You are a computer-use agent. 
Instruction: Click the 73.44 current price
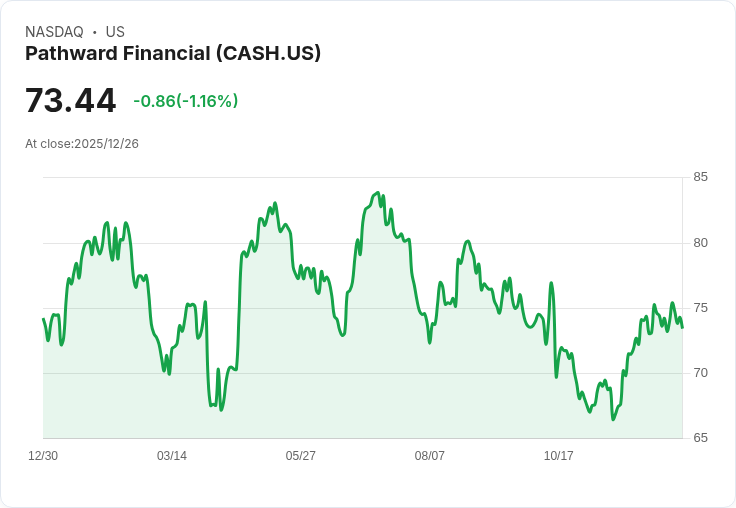click(70, 100)
